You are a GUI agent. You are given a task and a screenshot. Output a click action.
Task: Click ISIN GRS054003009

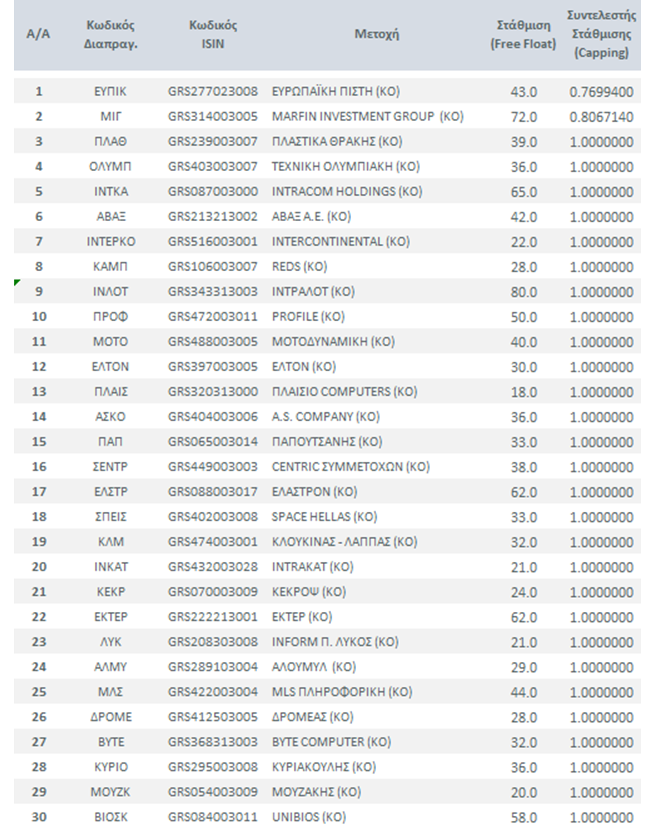[x=213, y=792]
